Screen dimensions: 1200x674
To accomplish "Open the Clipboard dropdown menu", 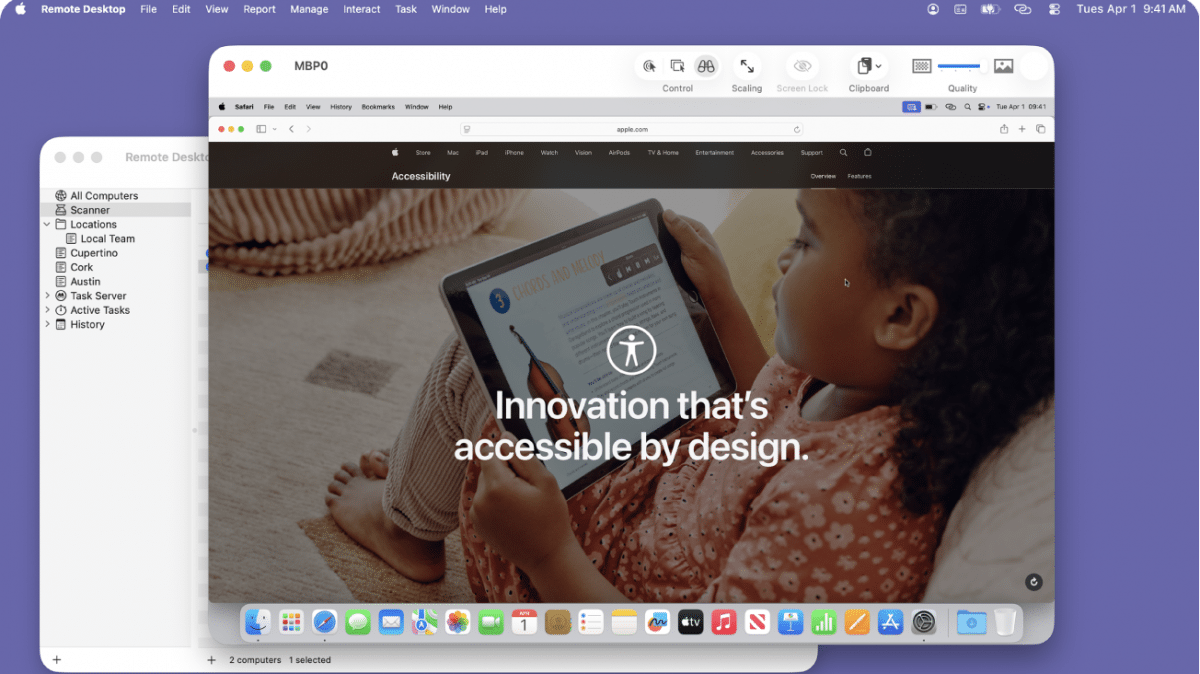I will click(868, 66).
